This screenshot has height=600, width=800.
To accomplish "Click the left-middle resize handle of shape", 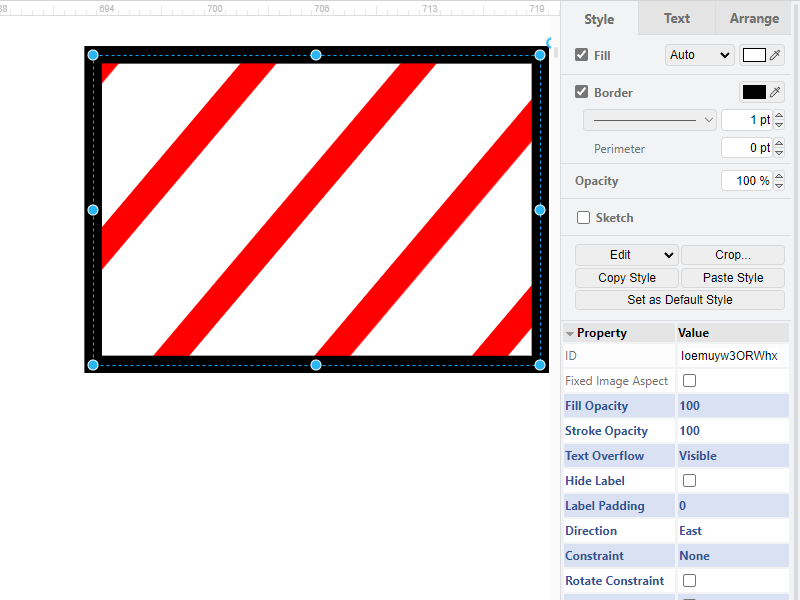I will pyautogui.click(x=93, y=210).
